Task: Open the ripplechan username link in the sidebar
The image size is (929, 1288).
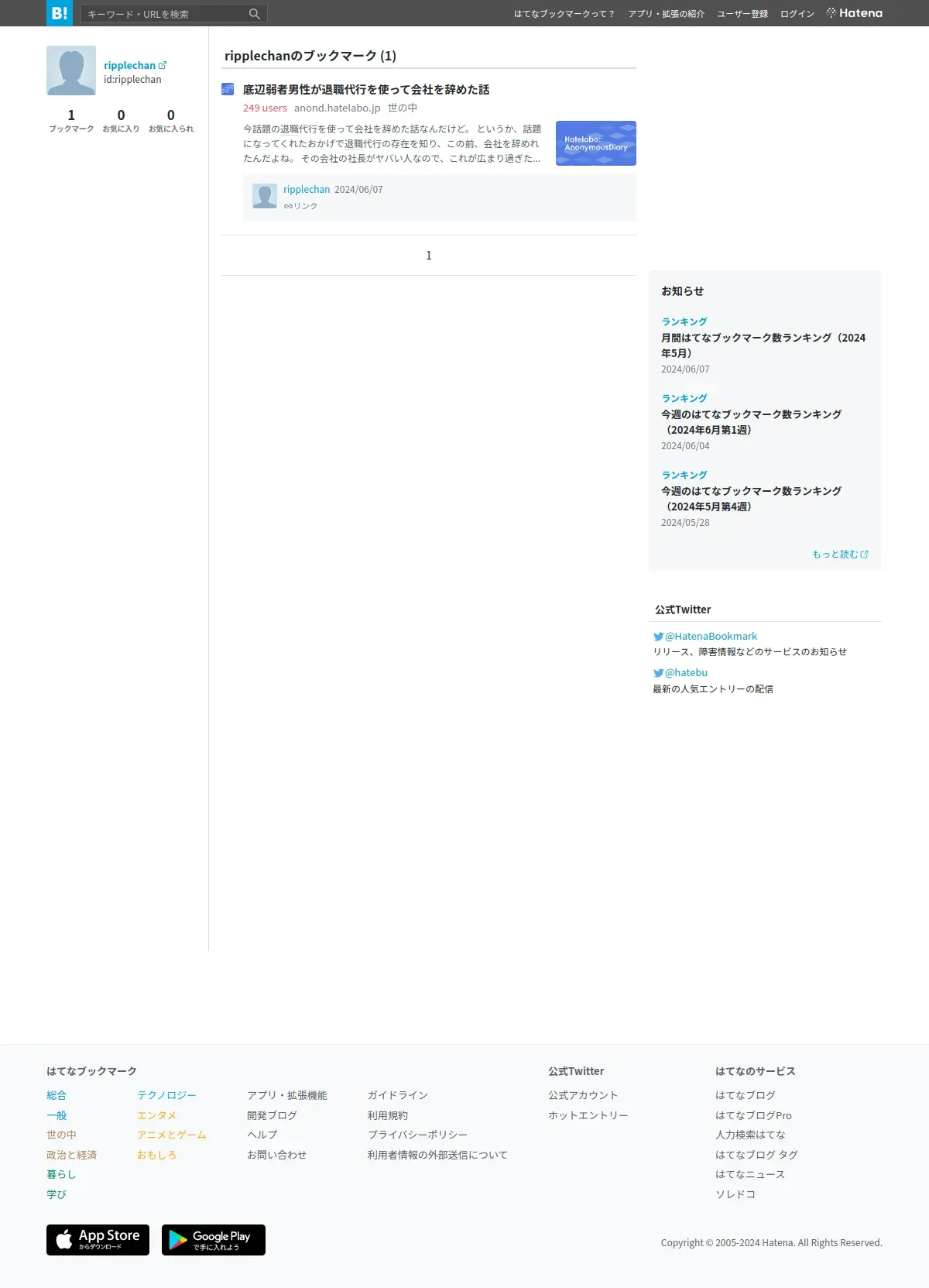Action: tap(130, 65)
